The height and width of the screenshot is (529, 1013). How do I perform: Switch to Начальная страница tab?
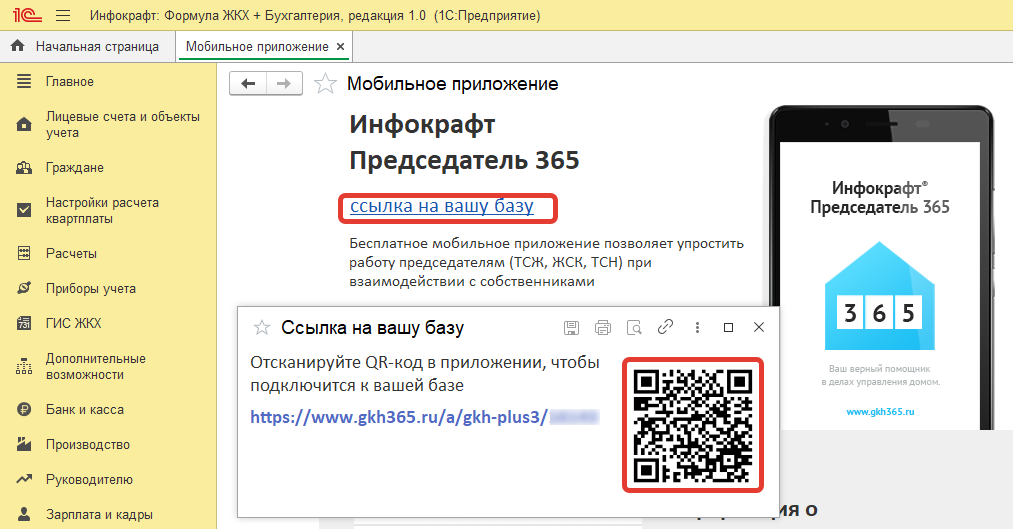click(96, 46)
